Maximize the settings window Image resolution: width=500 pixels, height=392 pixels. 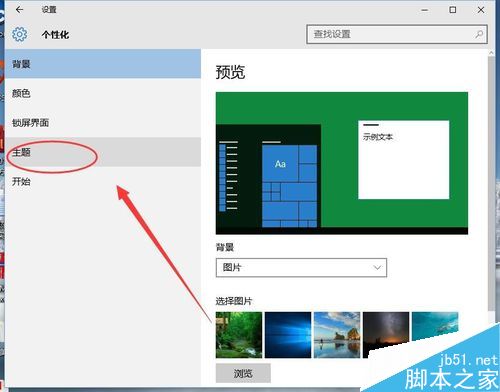coord(453,10)
